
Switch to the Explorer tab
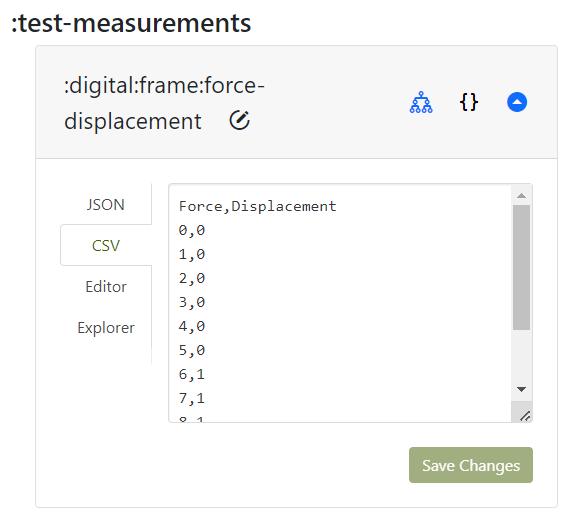pos(106,328)
